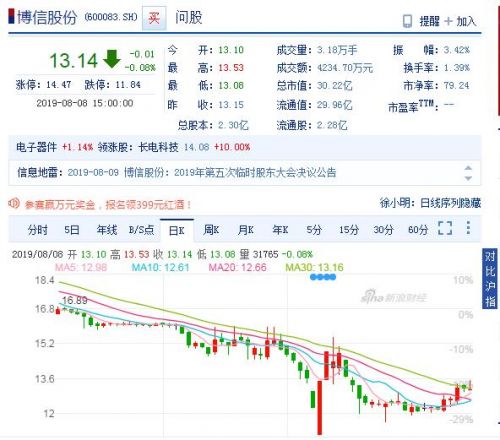
Task: Click the 买 (buy) button
Action: point(154,18)
